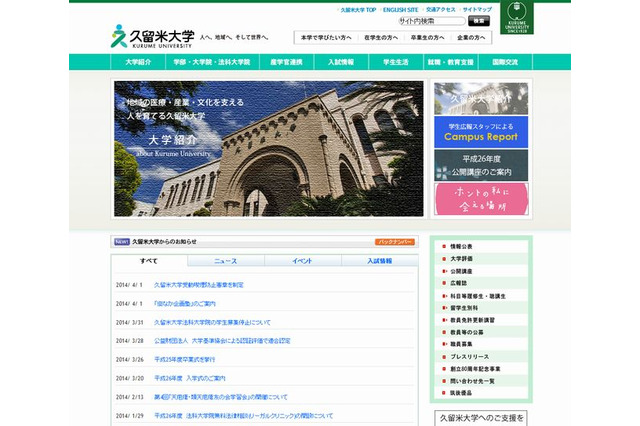Open 科目等履修生・聴講生 in the sidebar

(478, 296)
